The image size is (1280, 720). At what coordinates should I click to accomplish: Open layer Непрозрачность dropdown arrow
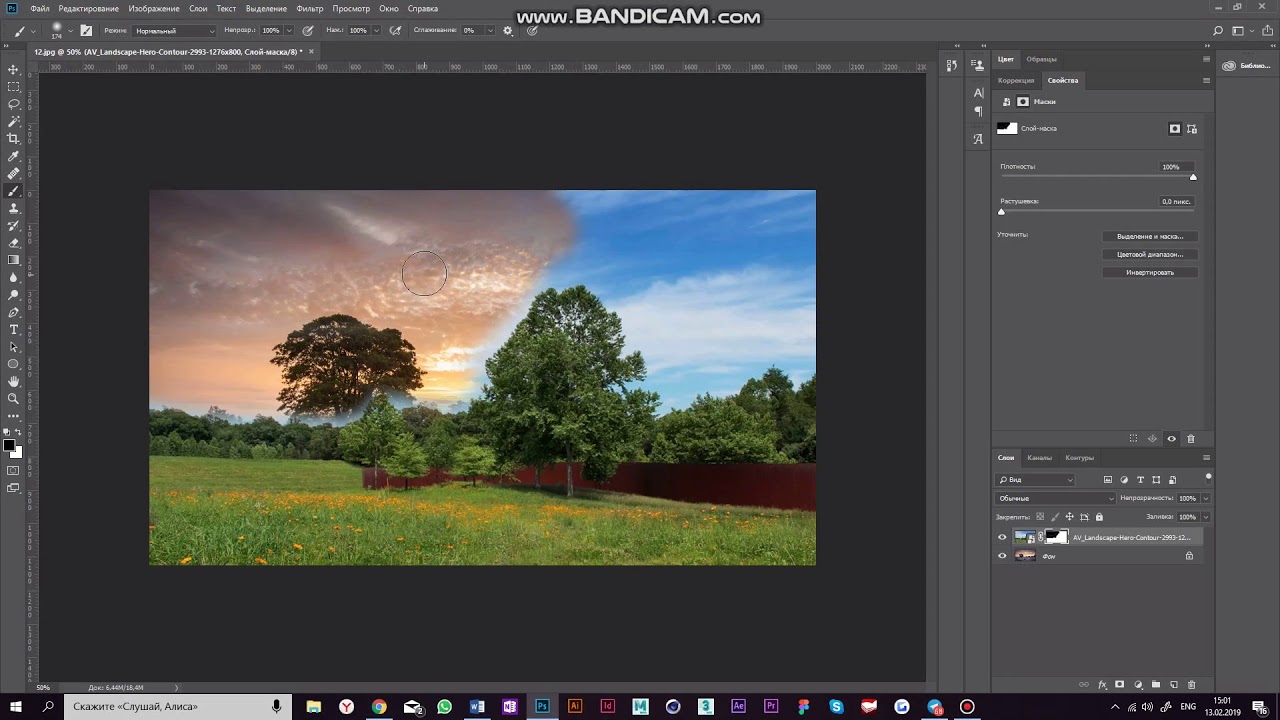point(1206,498)
